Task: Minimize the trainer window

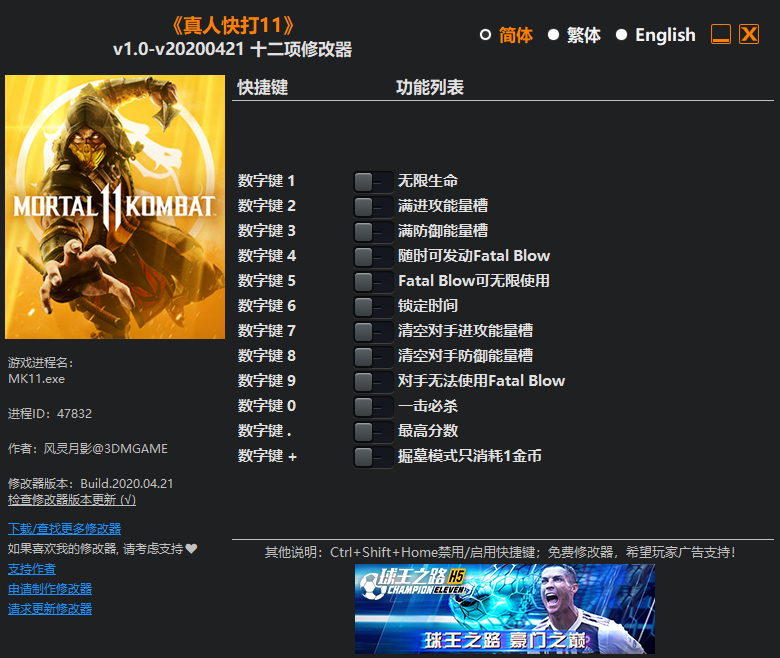Action: tap(721, 34)
